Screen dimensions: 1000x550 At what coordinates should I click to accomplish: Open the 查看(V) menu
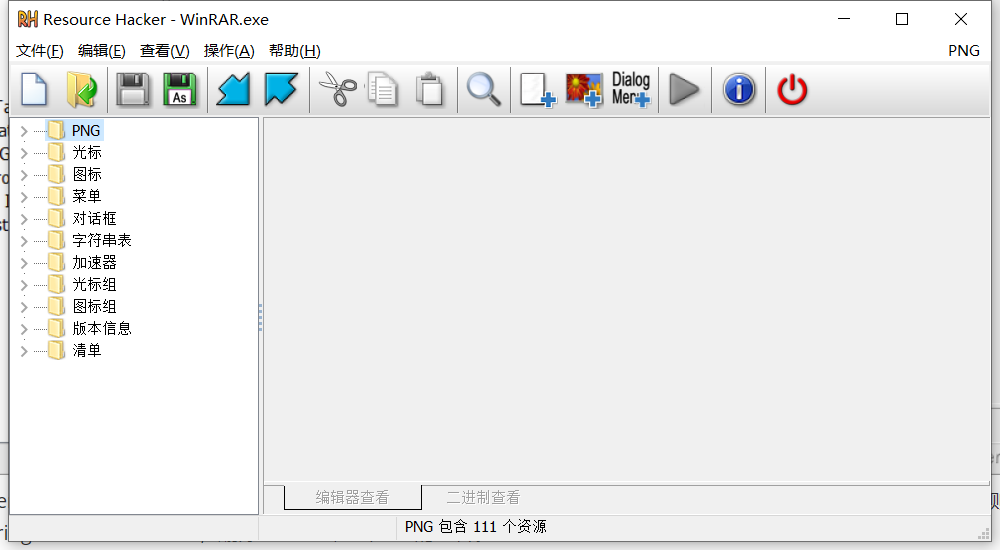[165, 50]
